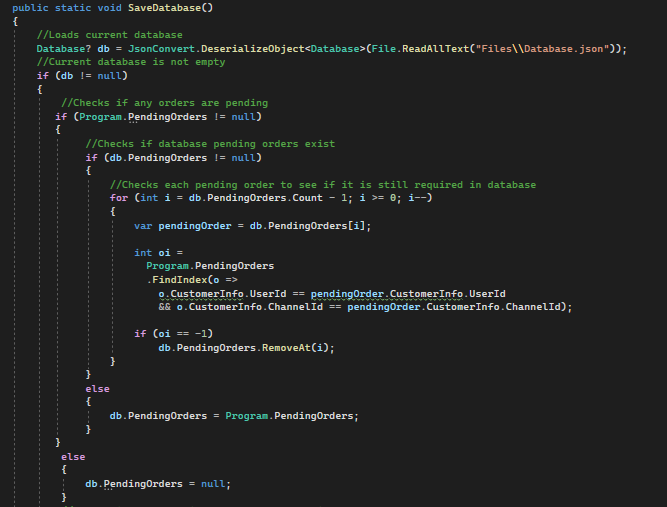Viewport: 667px width, 507px height.
Task: Click the "db.PendingOrders = null;" statement
Action: 158,484
